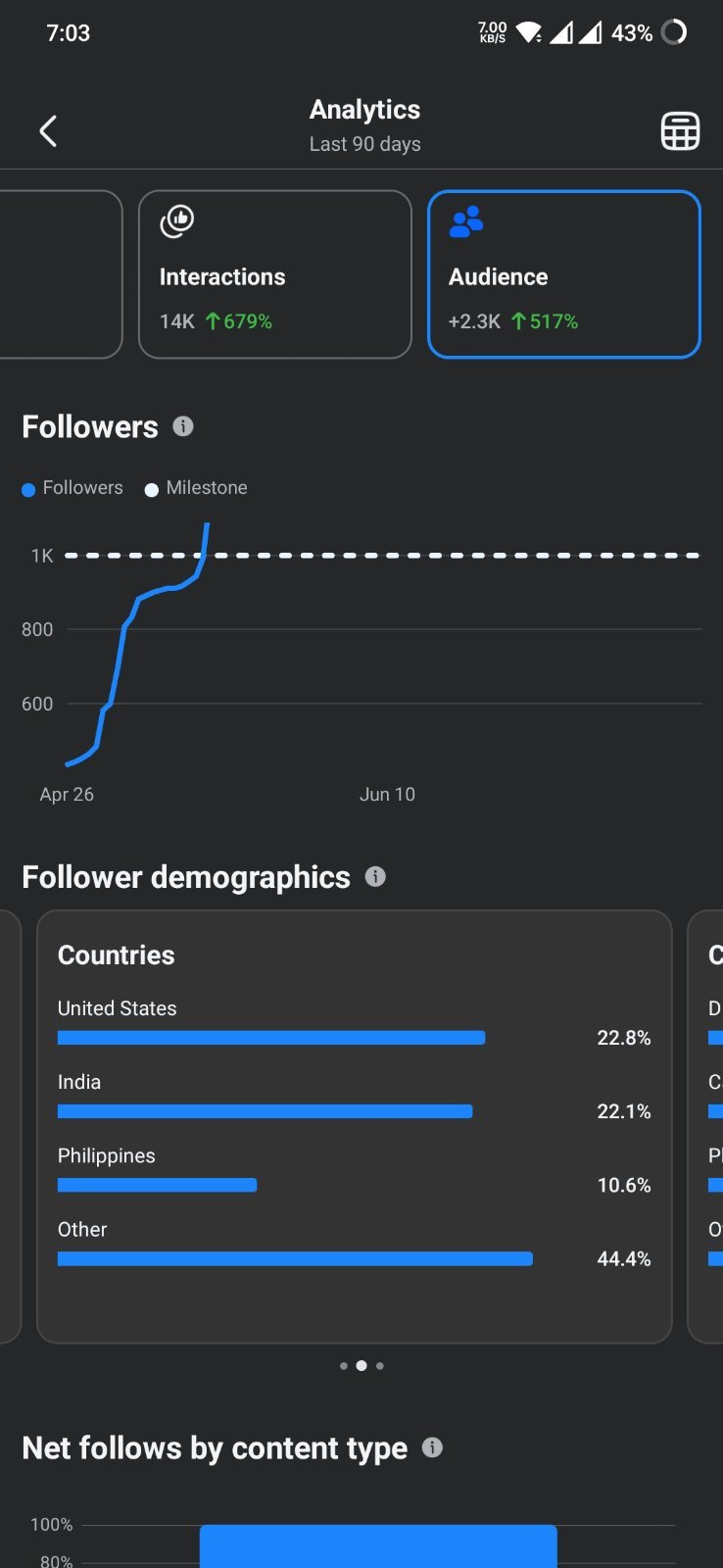This screenshot has width=723, height=1568.
Task: Select the Audience tab card
Action: [564, 274]
